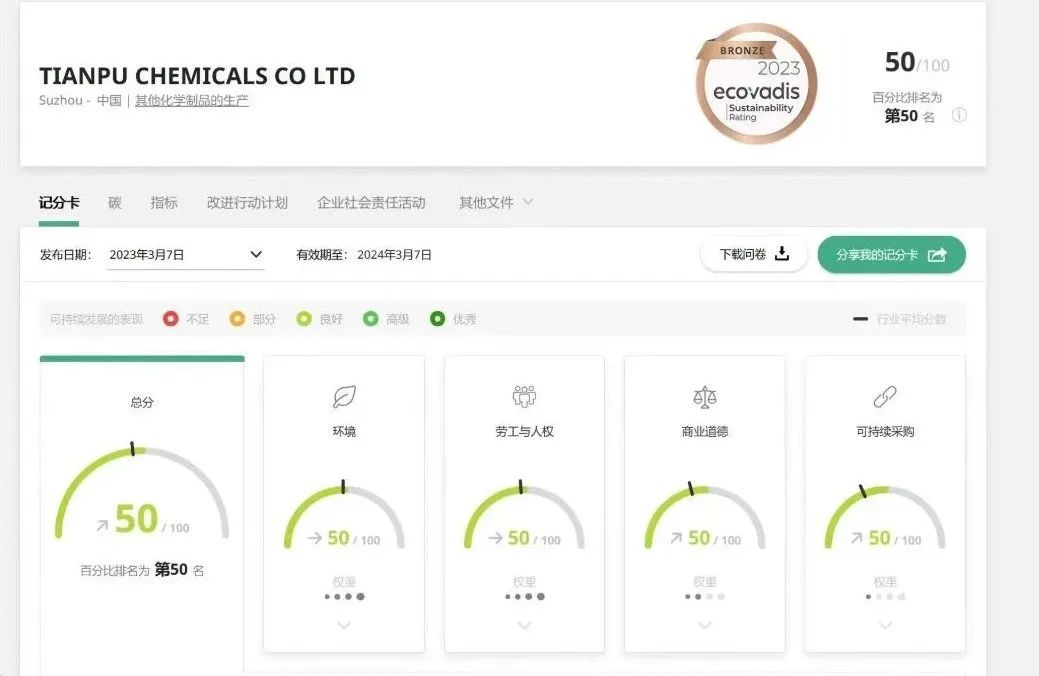This screenshot has width=1039, height=676.
Task: Click the 总分 gauge arc
Action: click(142, 492)
